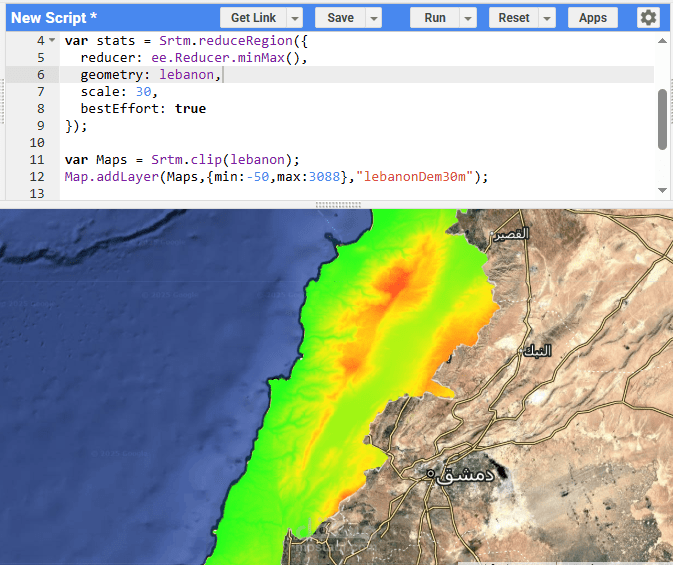The width and height of the screenshot is (673, 565).
Task: Click the line number 5 in gutter
Action: click(41, 58)
